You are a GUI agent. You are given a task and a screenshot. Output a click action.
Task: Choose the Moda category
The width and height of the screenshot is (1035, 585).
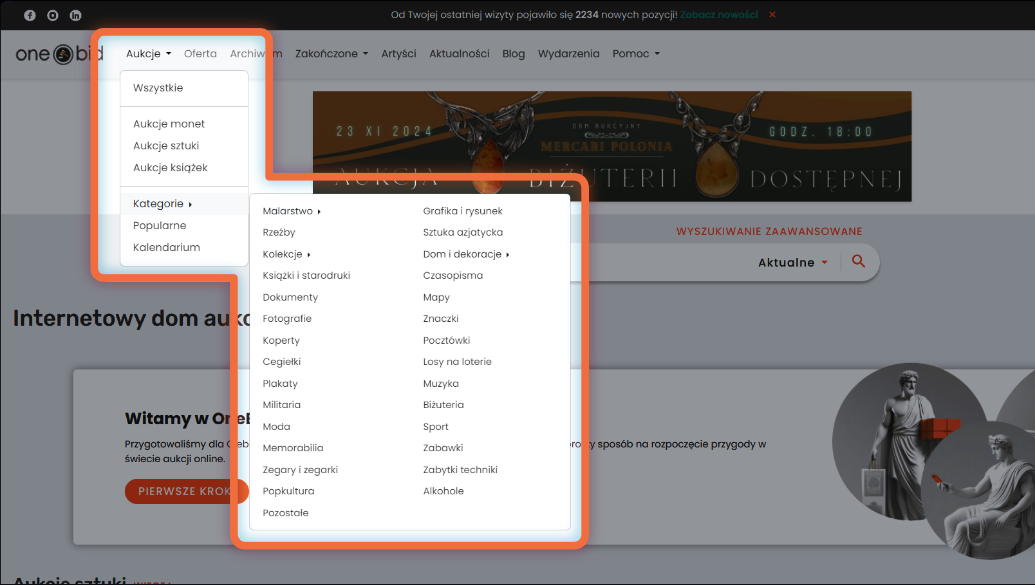(277, 427)
